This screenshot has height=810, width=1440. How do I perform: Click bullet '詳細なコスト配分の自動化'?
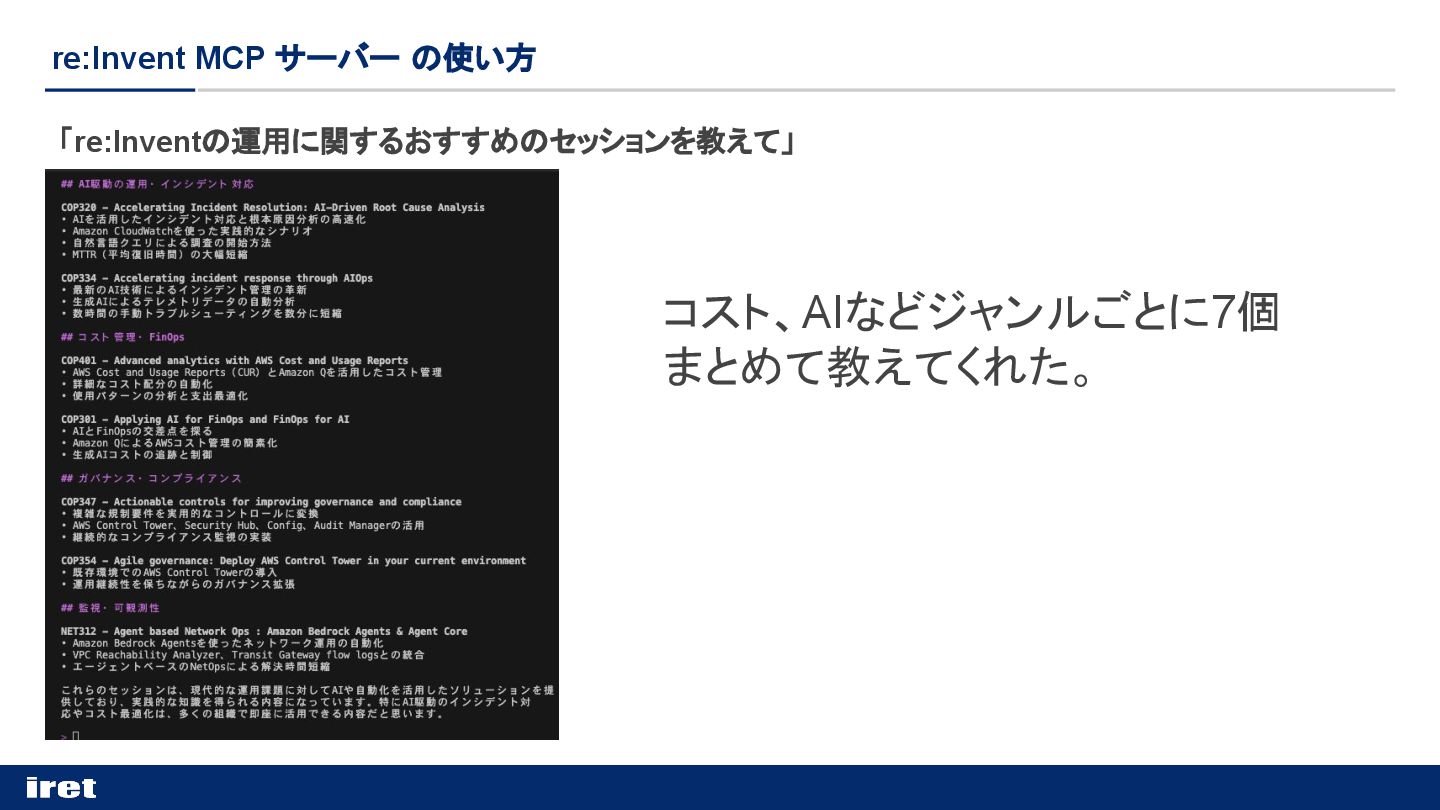[x=137, y=384]
